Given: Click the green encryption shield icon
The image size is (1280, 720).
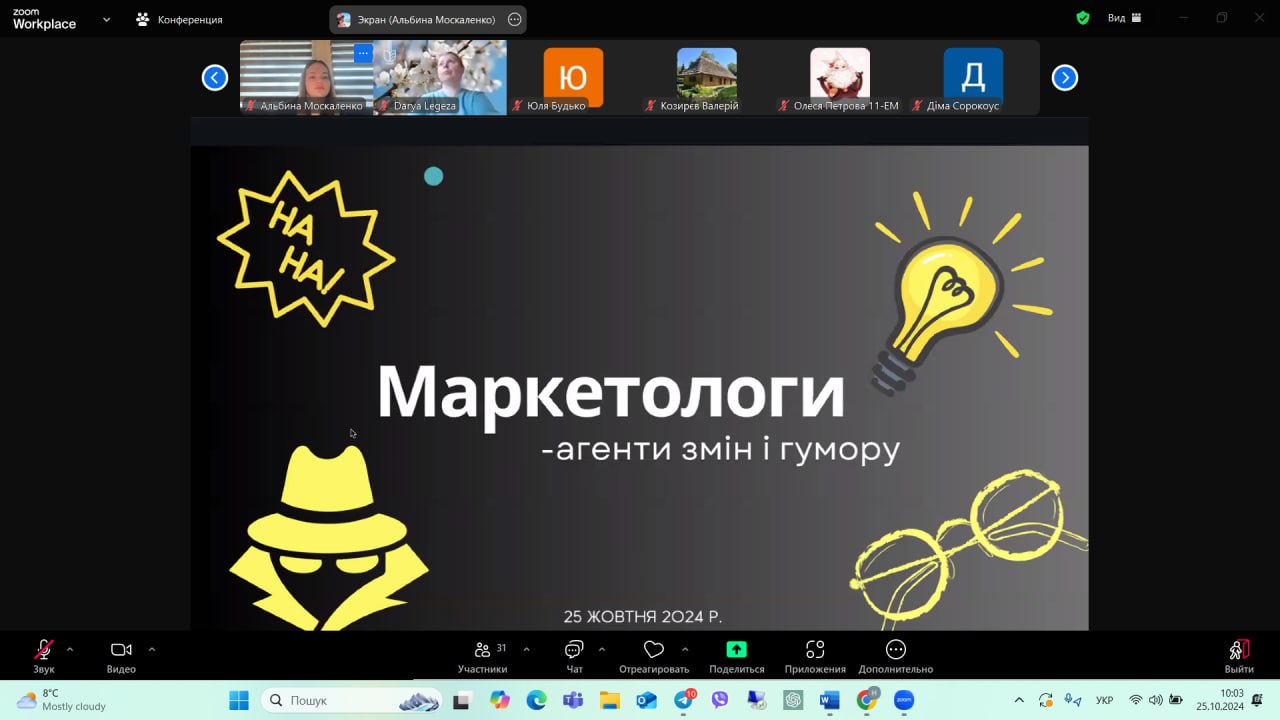Looking at the screenshot, I should click(x=1083, y=18).
